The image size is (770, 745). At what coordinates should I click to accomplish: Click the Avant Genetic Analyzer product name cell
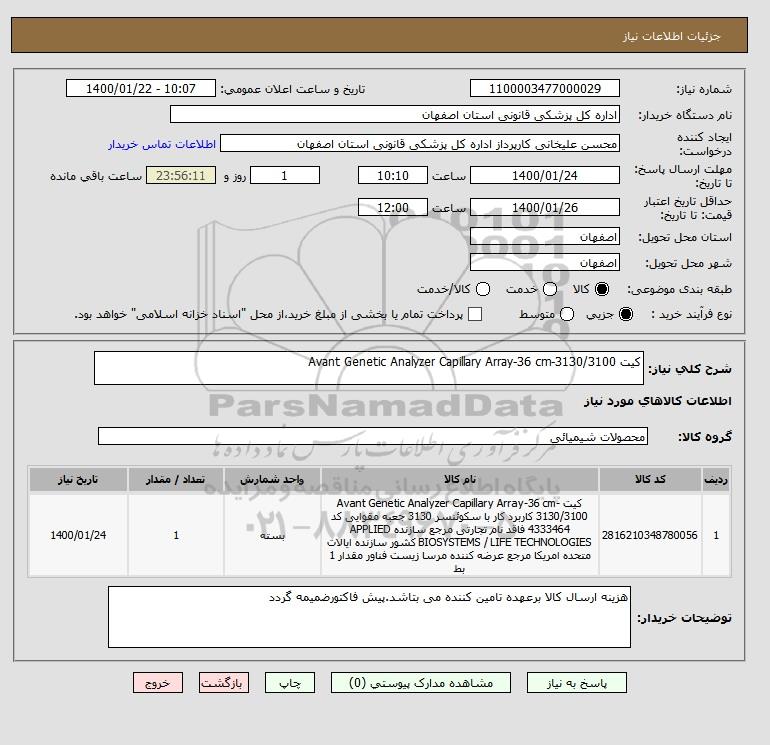(460, 535)
